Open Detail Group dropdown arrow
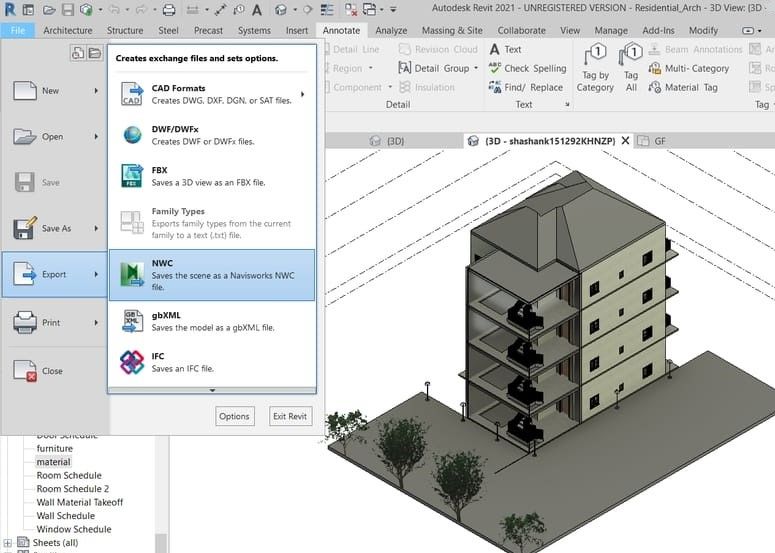This screenshot has width=775, height=553. [x=476, y=68]
